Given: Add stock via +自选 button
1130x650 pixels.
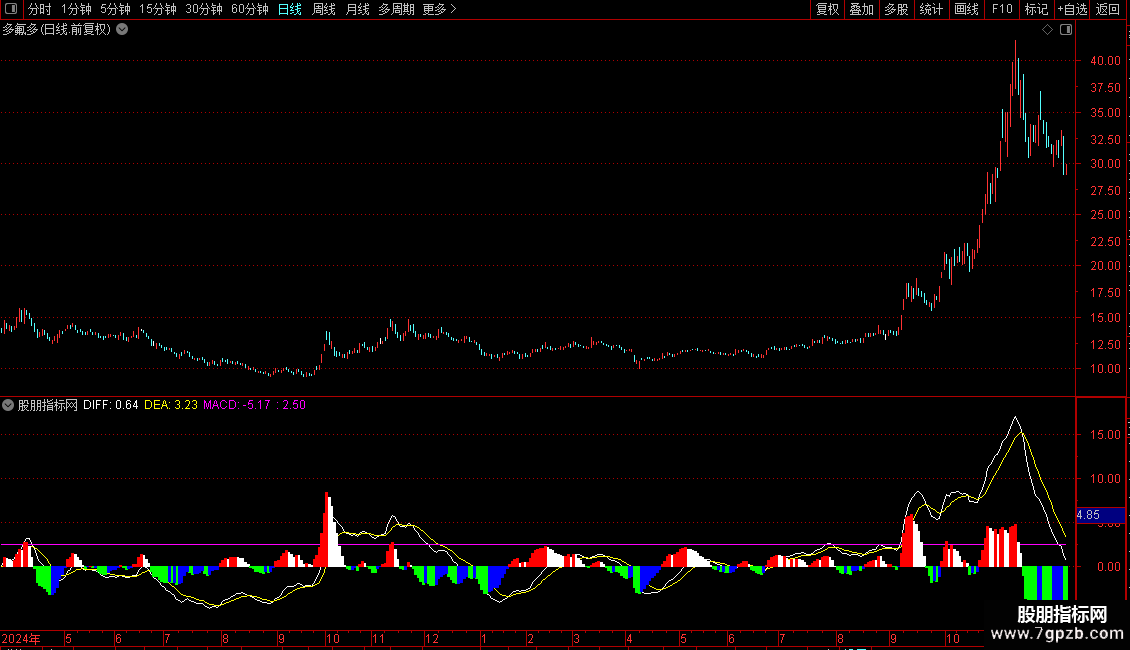Looking at the screenshot, I should pyautogui.click(x=1072, y=9).
